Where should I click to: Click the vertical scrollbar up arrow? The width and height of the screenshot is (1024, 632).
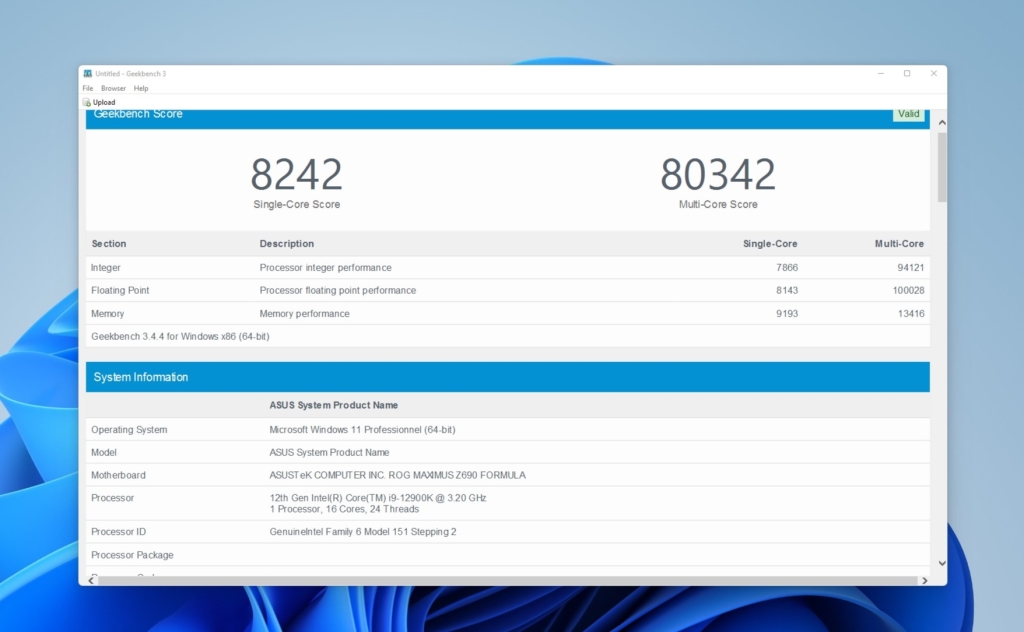(x=942, y=123)
